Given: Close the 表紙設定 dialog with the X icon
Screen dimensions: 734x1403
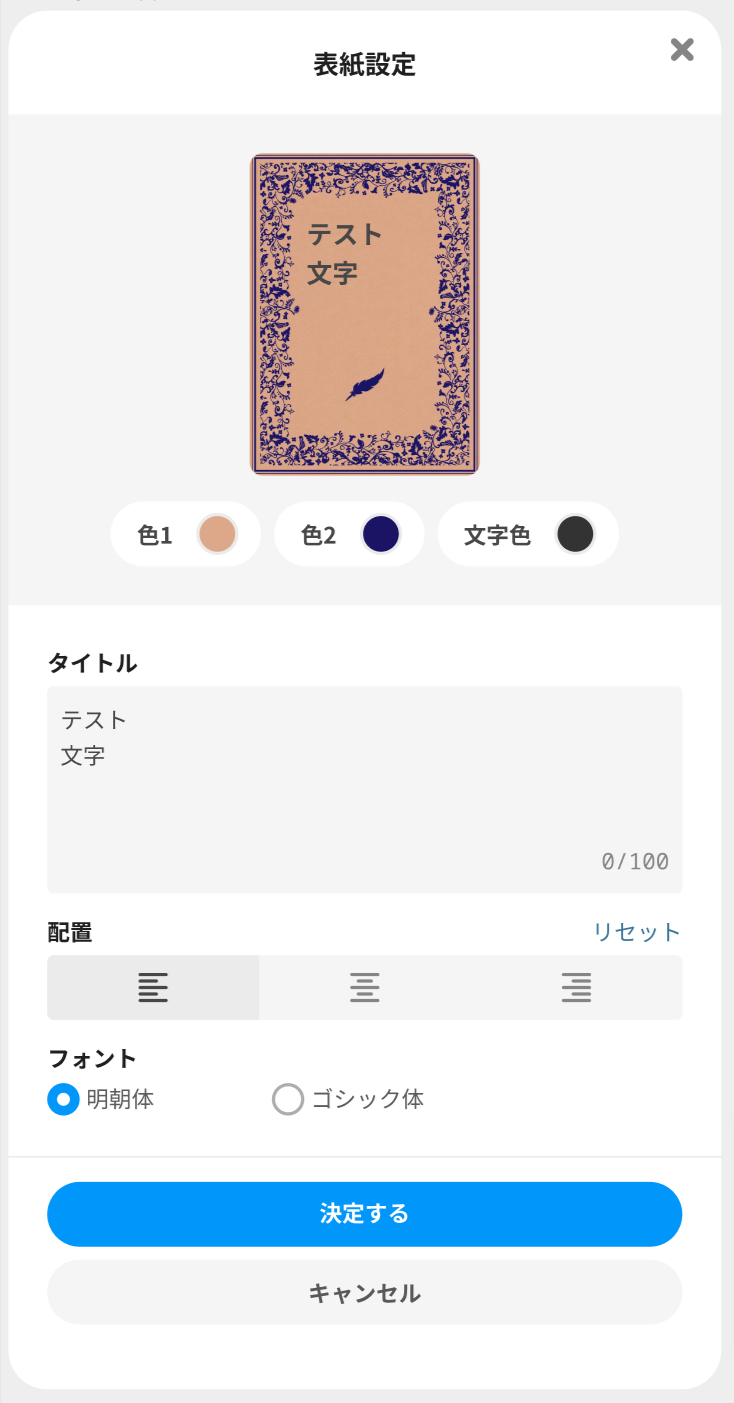Looking at the screenshot, I should click(682, 50).
